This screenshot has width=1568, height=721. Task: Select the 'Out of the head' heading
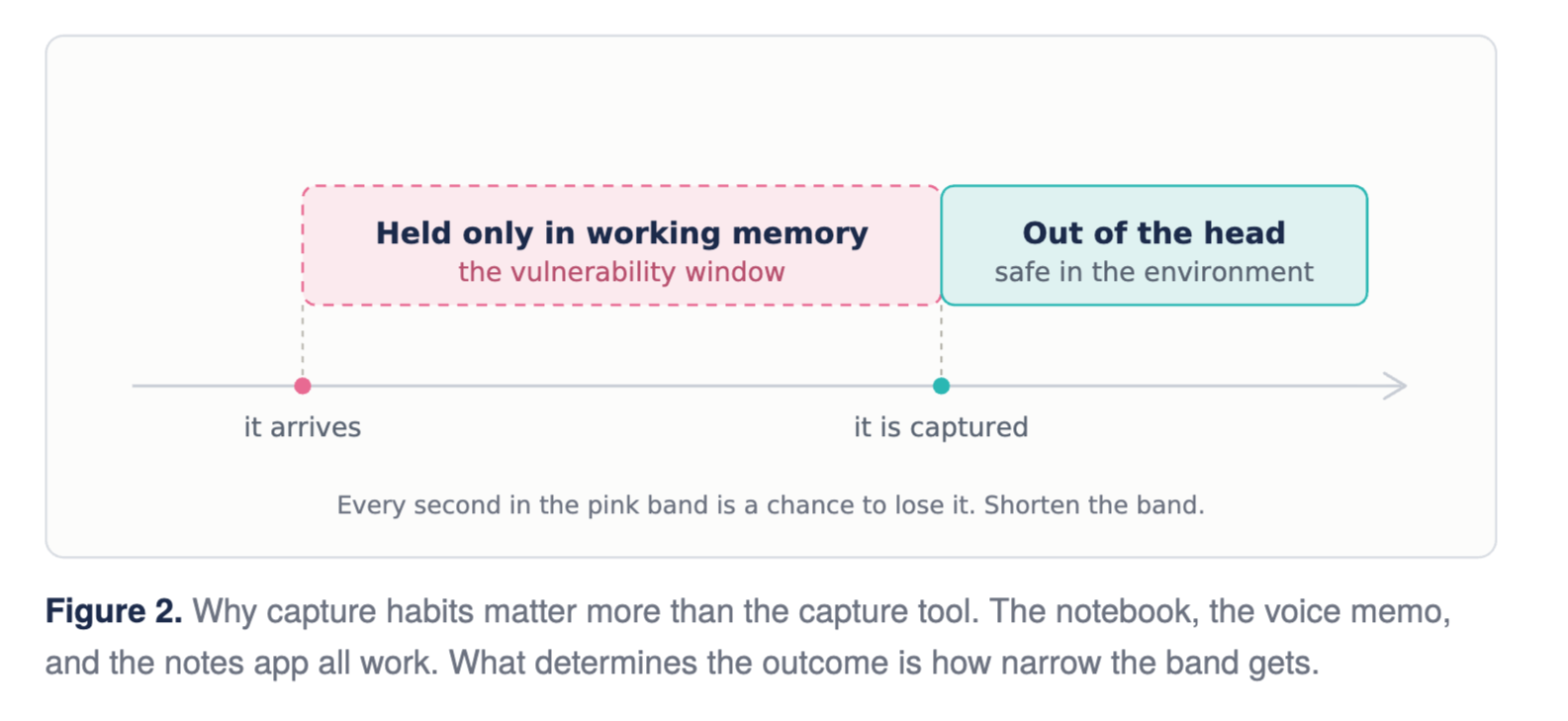pyautogui.click(x=1153, y=233)
